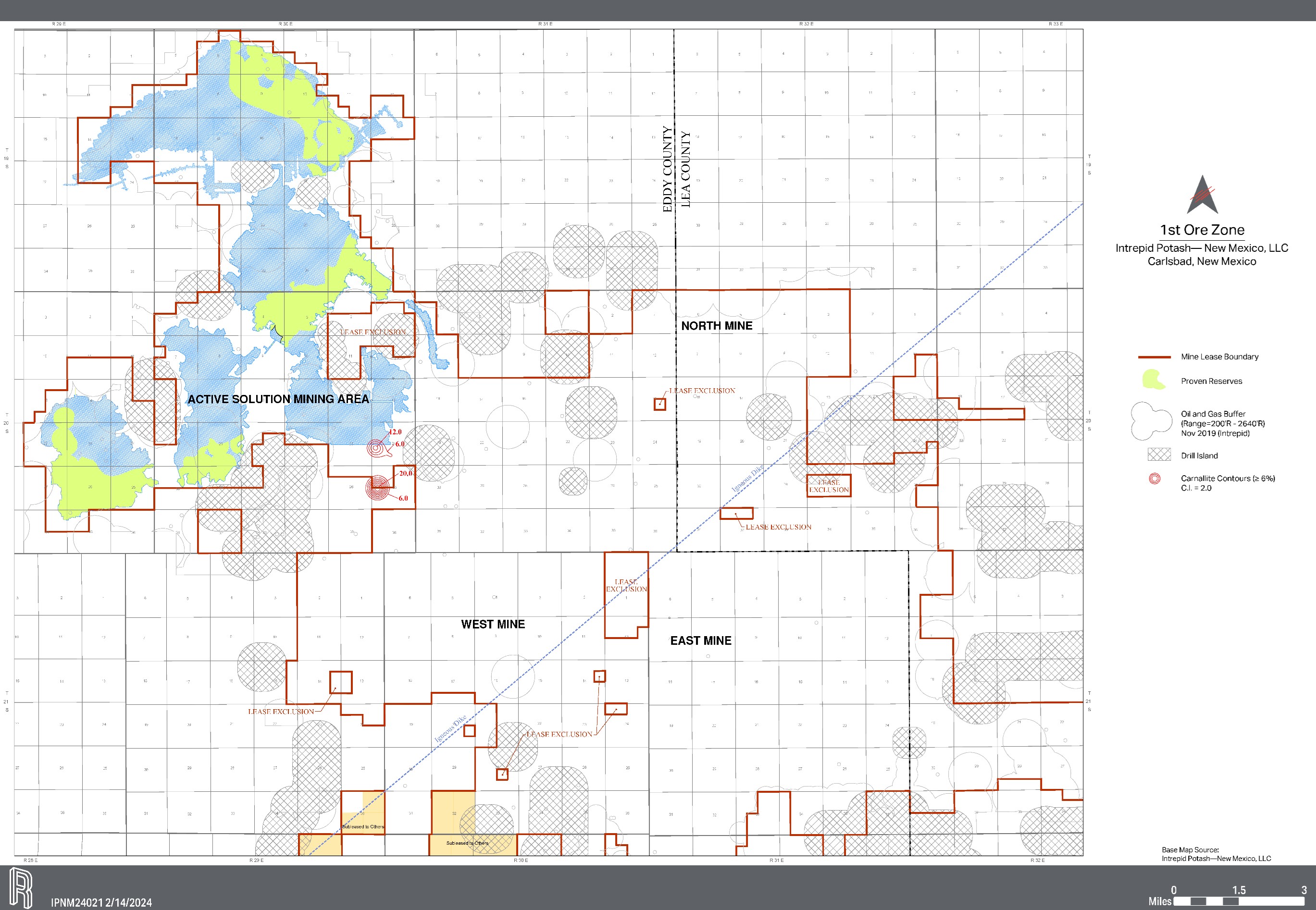Image resolution: width=1316 pixels, height=910 pixels.
Task: Click the NORTH MINE map label
Action: point(717,326)
